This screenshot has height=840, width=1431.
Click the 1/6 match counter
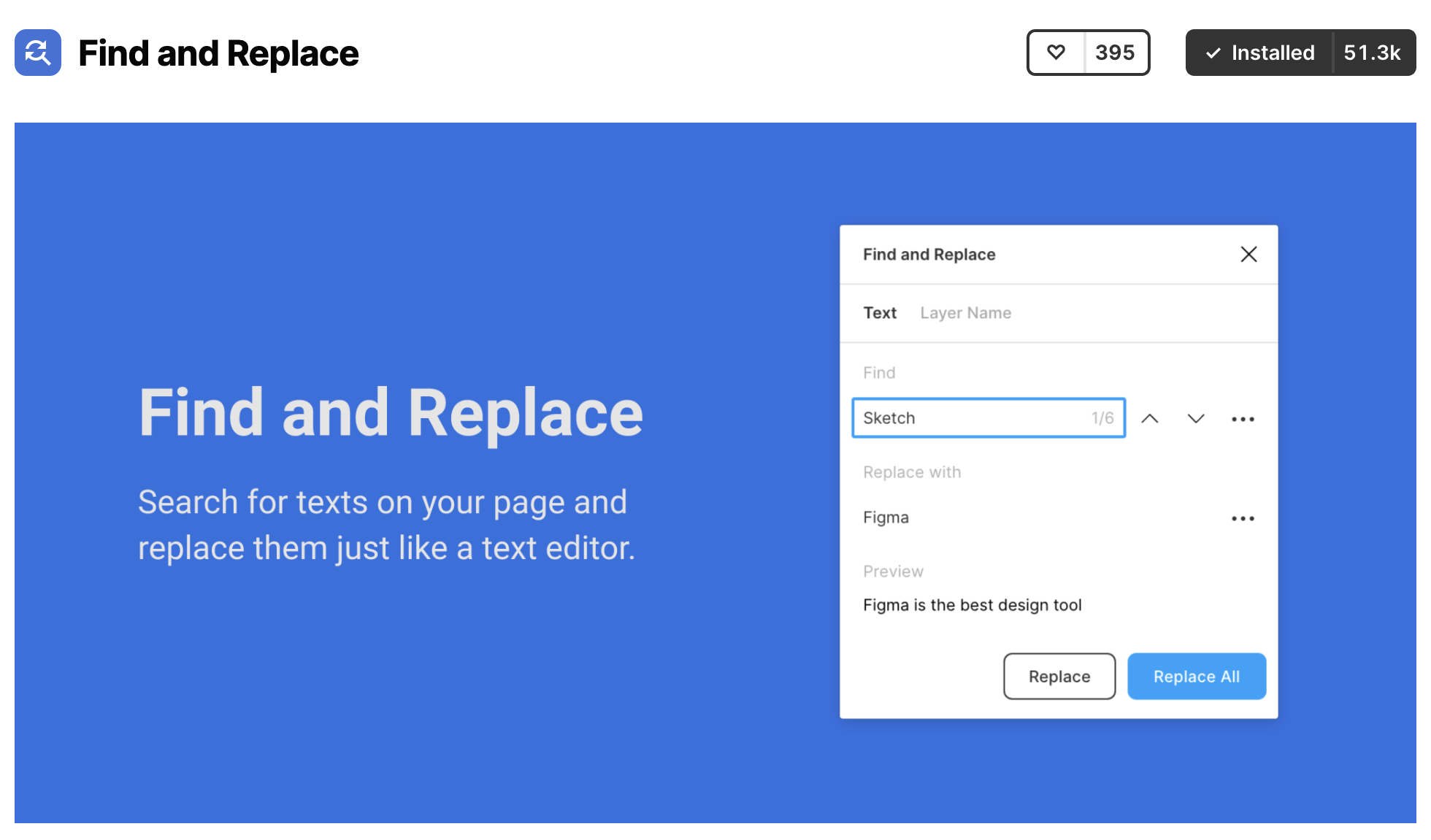(1102, 418)
